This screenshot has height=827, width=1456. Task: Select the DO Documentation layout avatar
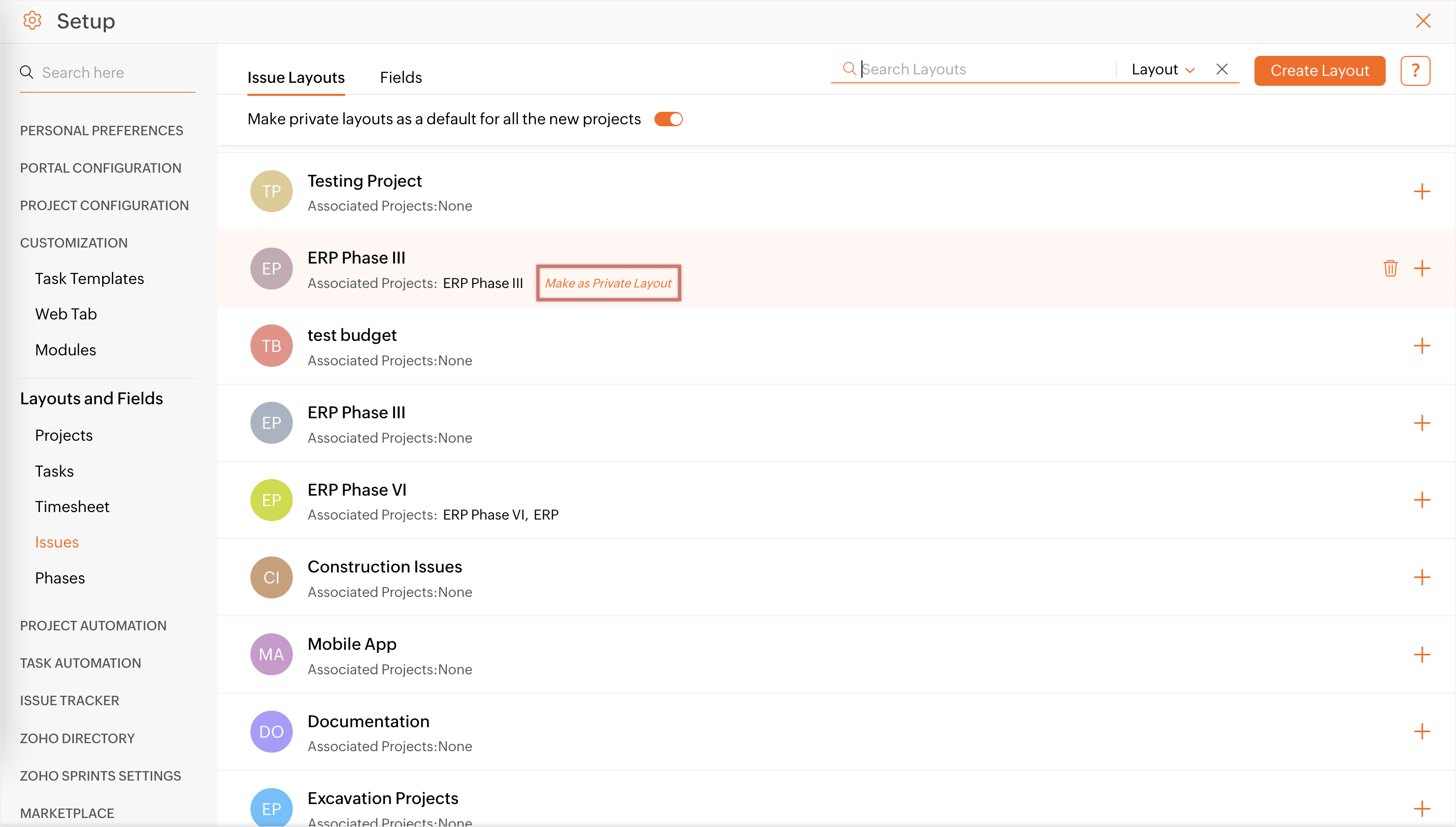coord(271,732)
